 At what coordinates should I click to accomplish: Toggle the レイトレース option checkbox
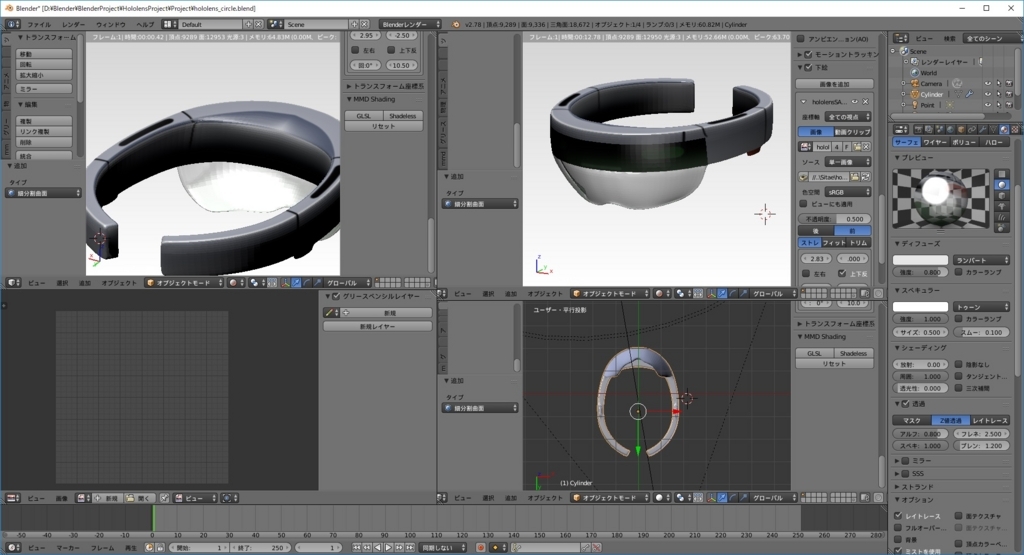[x=899, y=516]
